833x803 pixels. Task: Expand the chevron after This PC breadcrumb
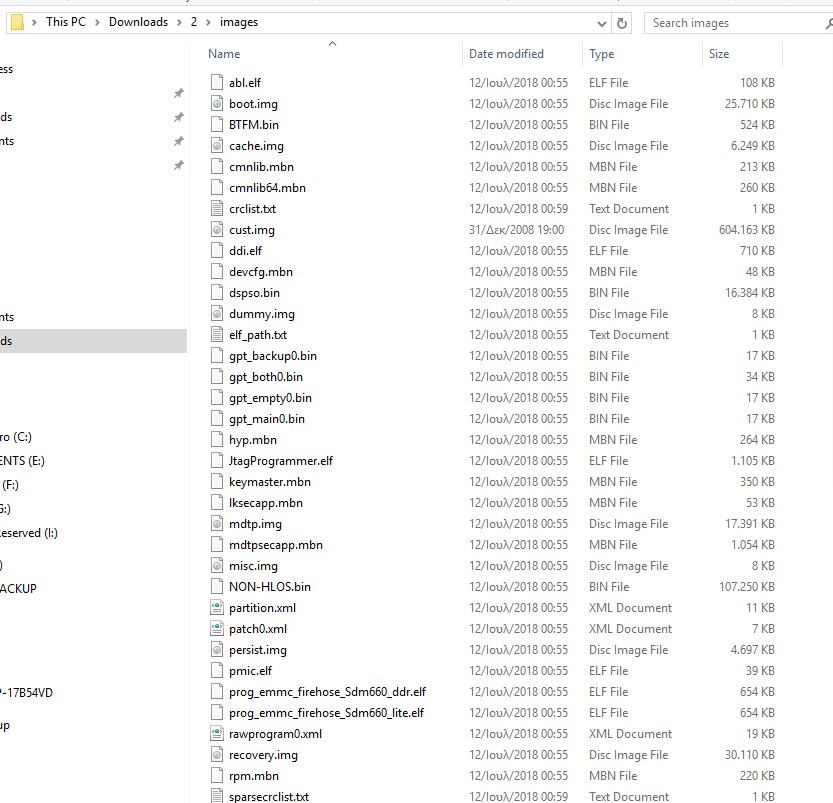pyautogui.click(x=97, y=22)
